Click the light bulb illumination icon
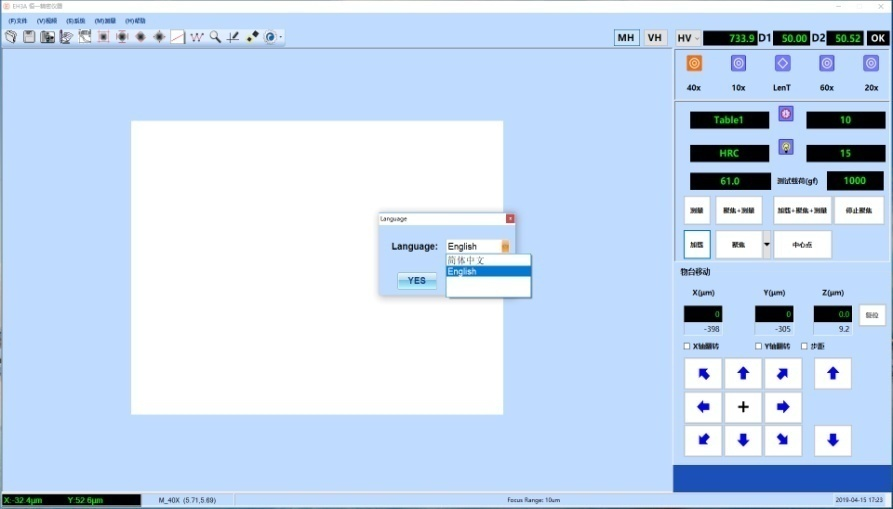This screenshot has height=509, width=893. (786, 147)
